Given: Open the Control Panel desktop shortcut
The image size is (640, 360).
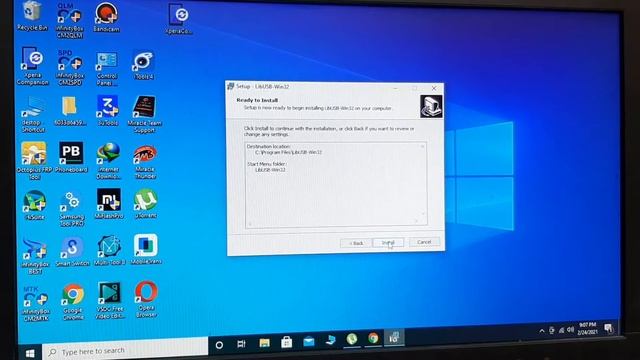Looking at the screenshot, I should tap(107, 69).
